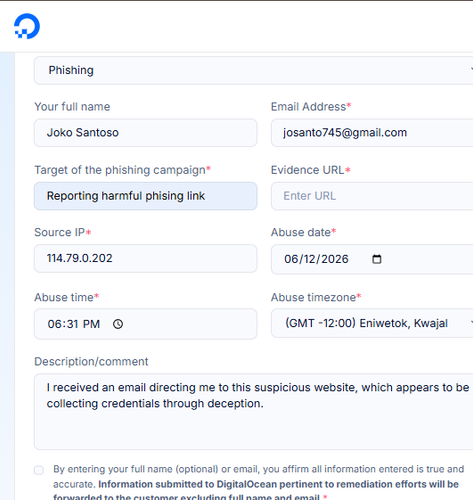The height and width of the screenshot is (500, 473).
Task: Select the minutes segment 31 in Abuse time
Action: click(x=72, y=324)
